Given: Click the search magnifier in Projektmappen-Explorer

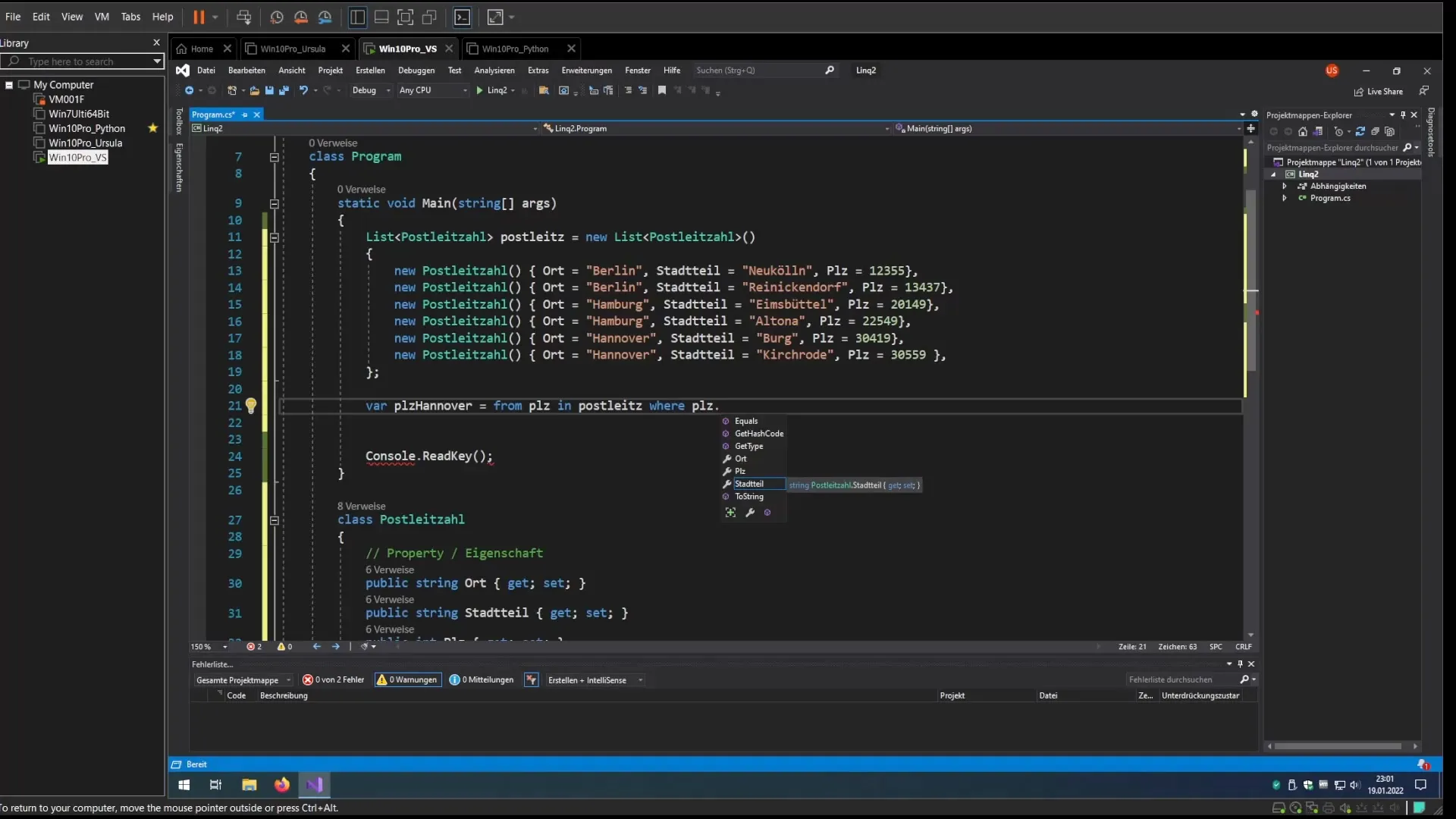Looking at the screenshot, I should pyautogui.click(x=1407, y=148).
